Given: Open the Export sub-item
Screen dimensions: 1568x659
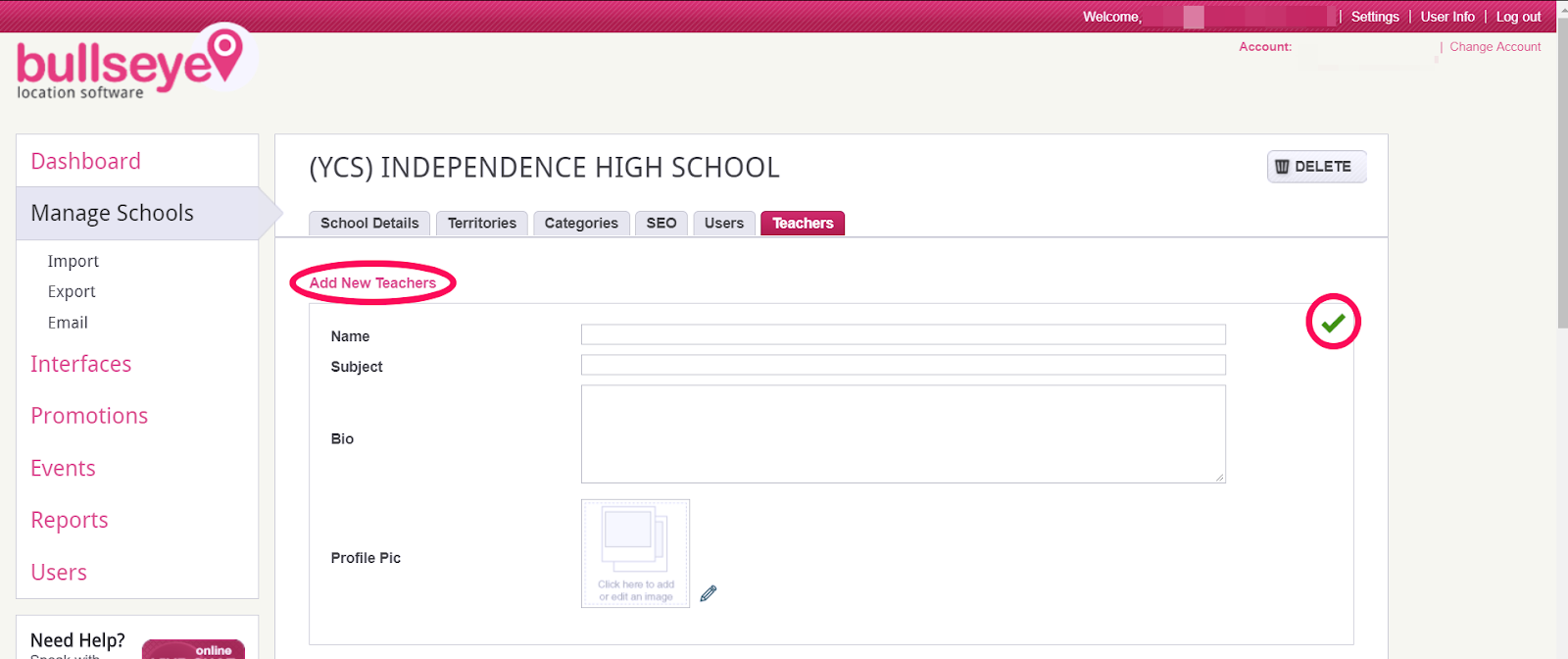Looking at the screenshot, I should click(72, 291).
